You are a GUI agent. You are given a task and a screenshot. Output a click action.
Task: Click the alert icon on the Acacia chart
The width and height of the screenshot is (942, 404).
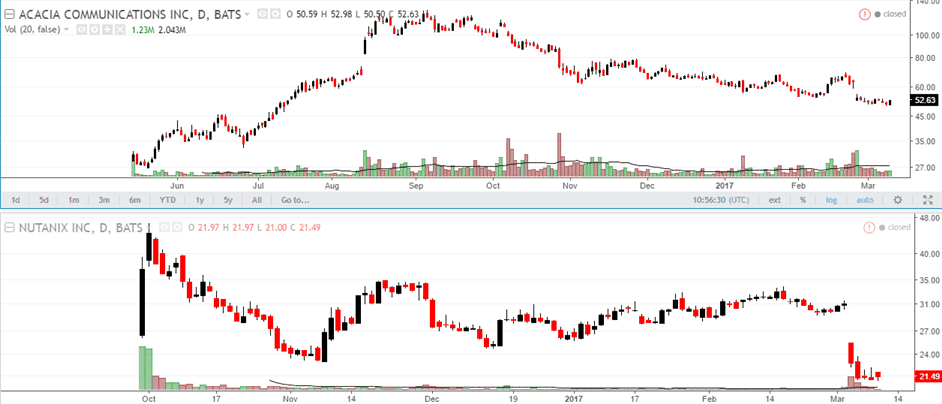click(865, 14)
